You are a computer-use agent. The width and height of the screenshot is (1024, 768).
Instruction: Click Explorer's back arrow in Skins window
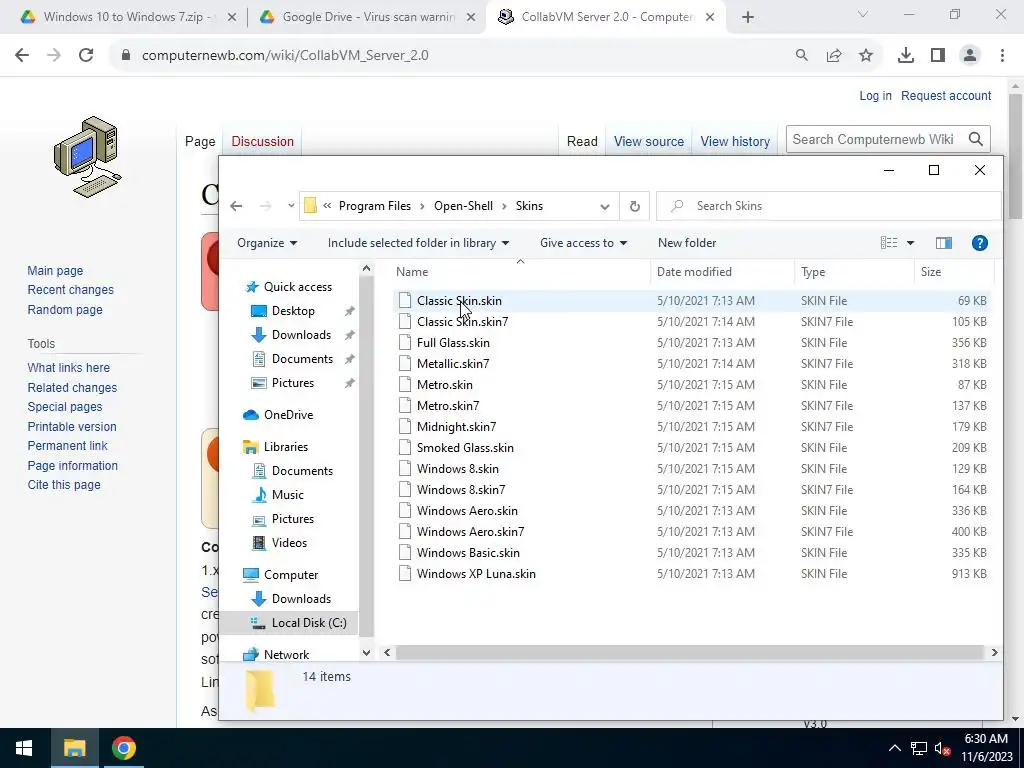coord(236,206)
